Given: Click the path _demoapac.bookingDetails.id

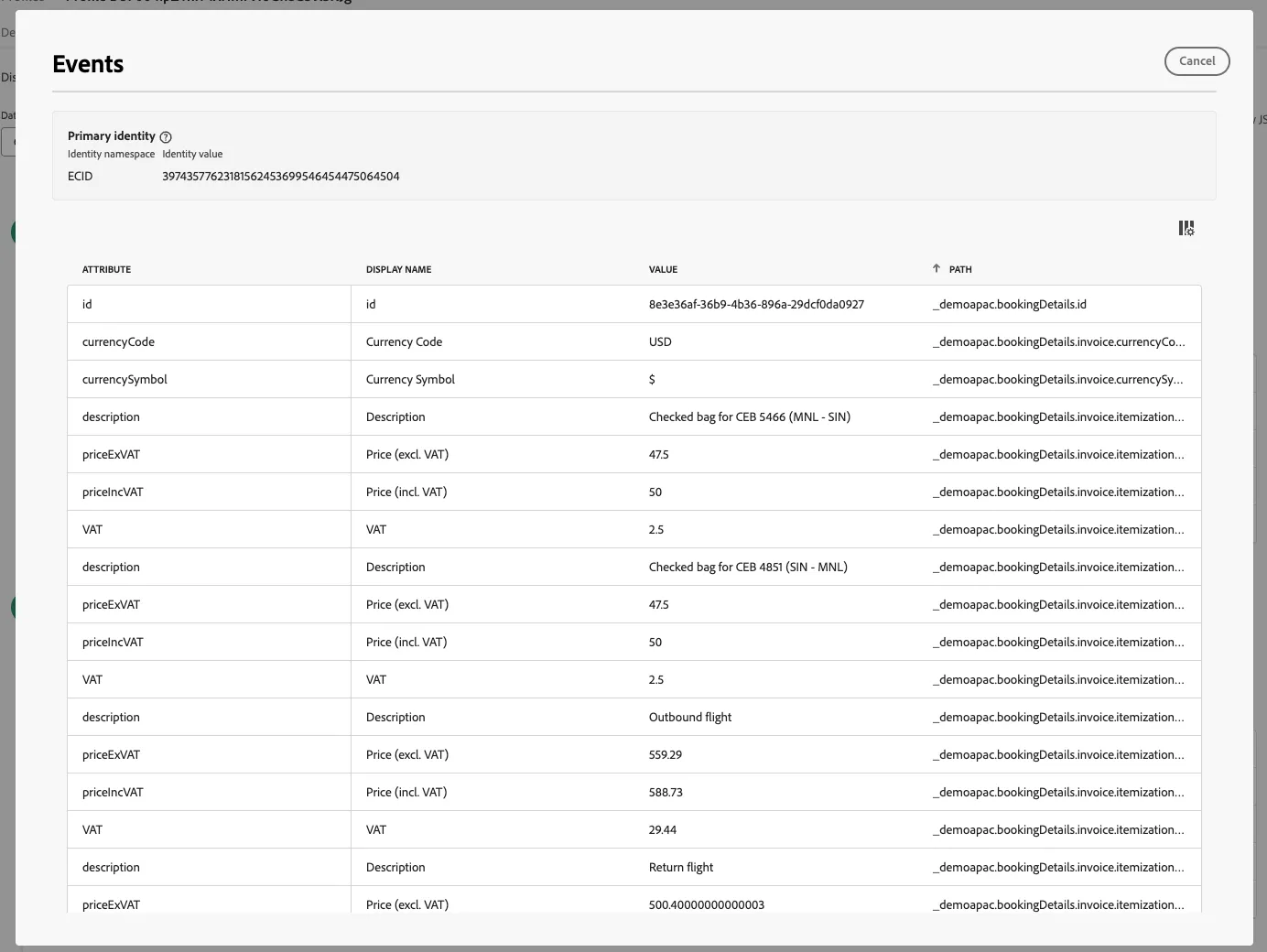Looking at the screenshot, I should click(x=1010, y=305).
